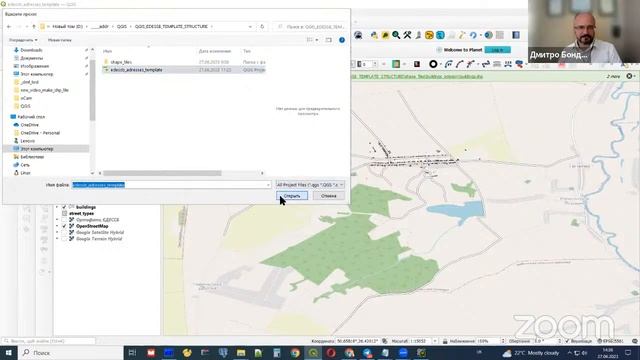640x360 pixels.
Task: Sort the file list by the Имя column
Action: [107, 51]
